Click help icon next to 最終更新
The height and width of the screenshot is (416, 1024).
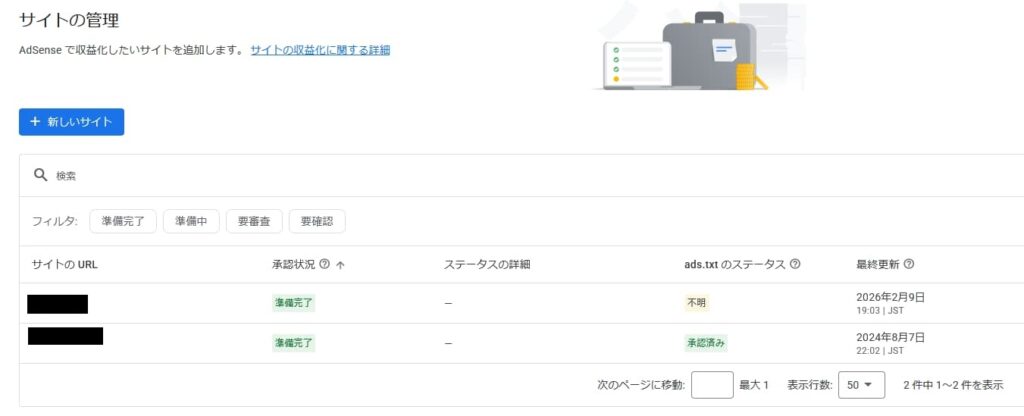[909, 265]
